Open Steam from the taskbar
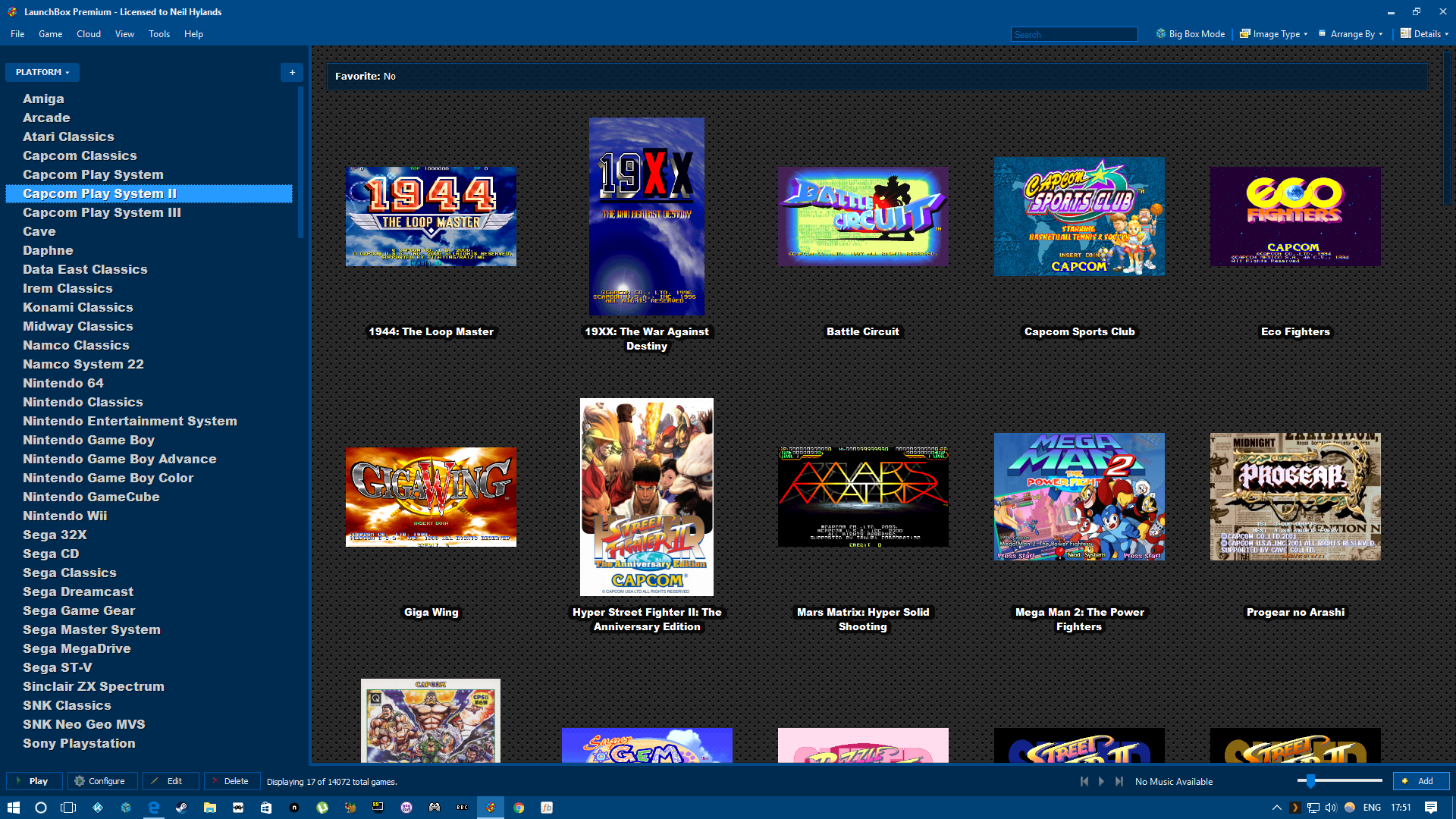Screen dimensions: 1456x819 182,808
